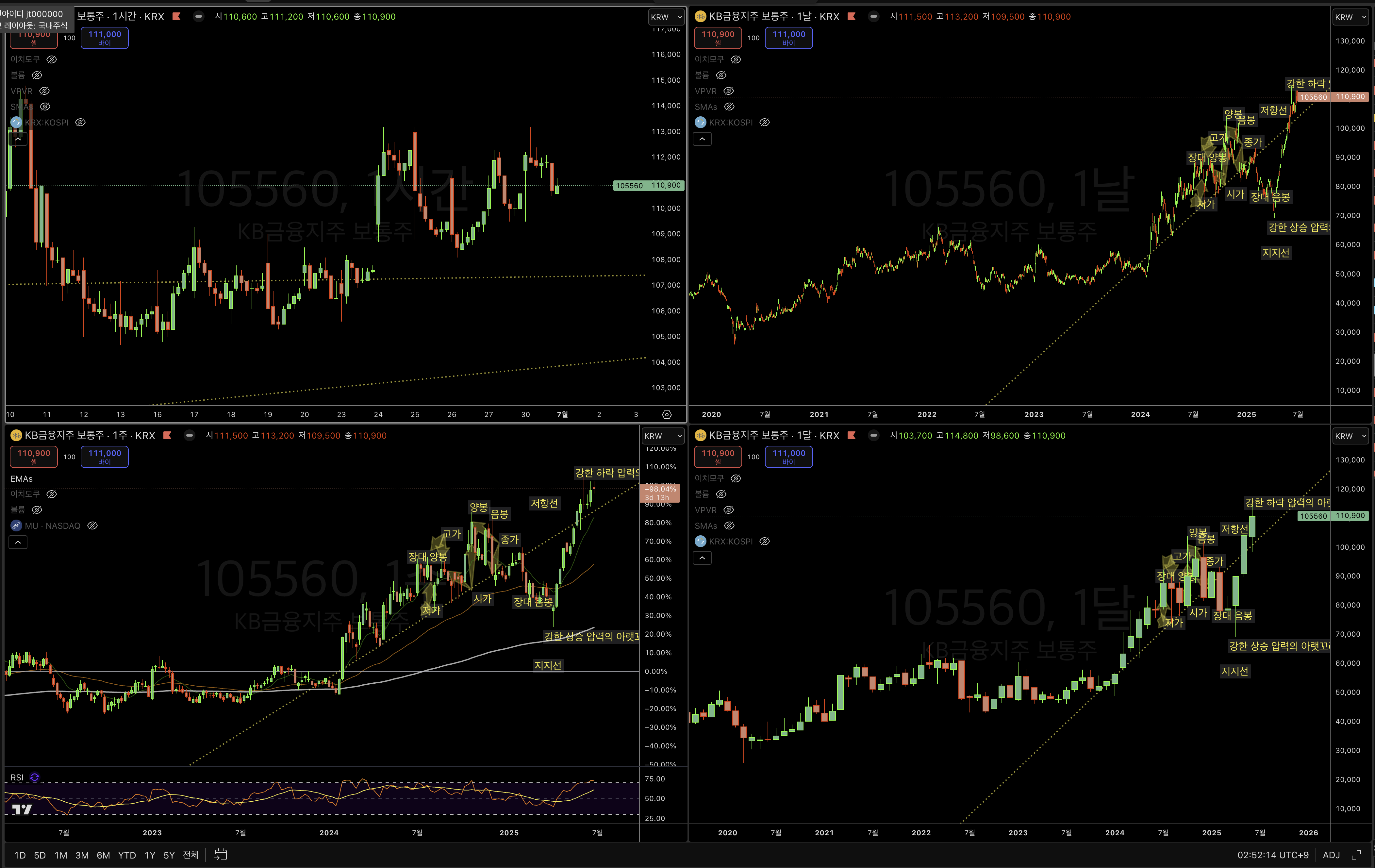This screenshot has width=1375, height=868.
Task: Click the 111,000 바이 button on the daily chart
Action: pyautogui.click(x=788, y=38)
